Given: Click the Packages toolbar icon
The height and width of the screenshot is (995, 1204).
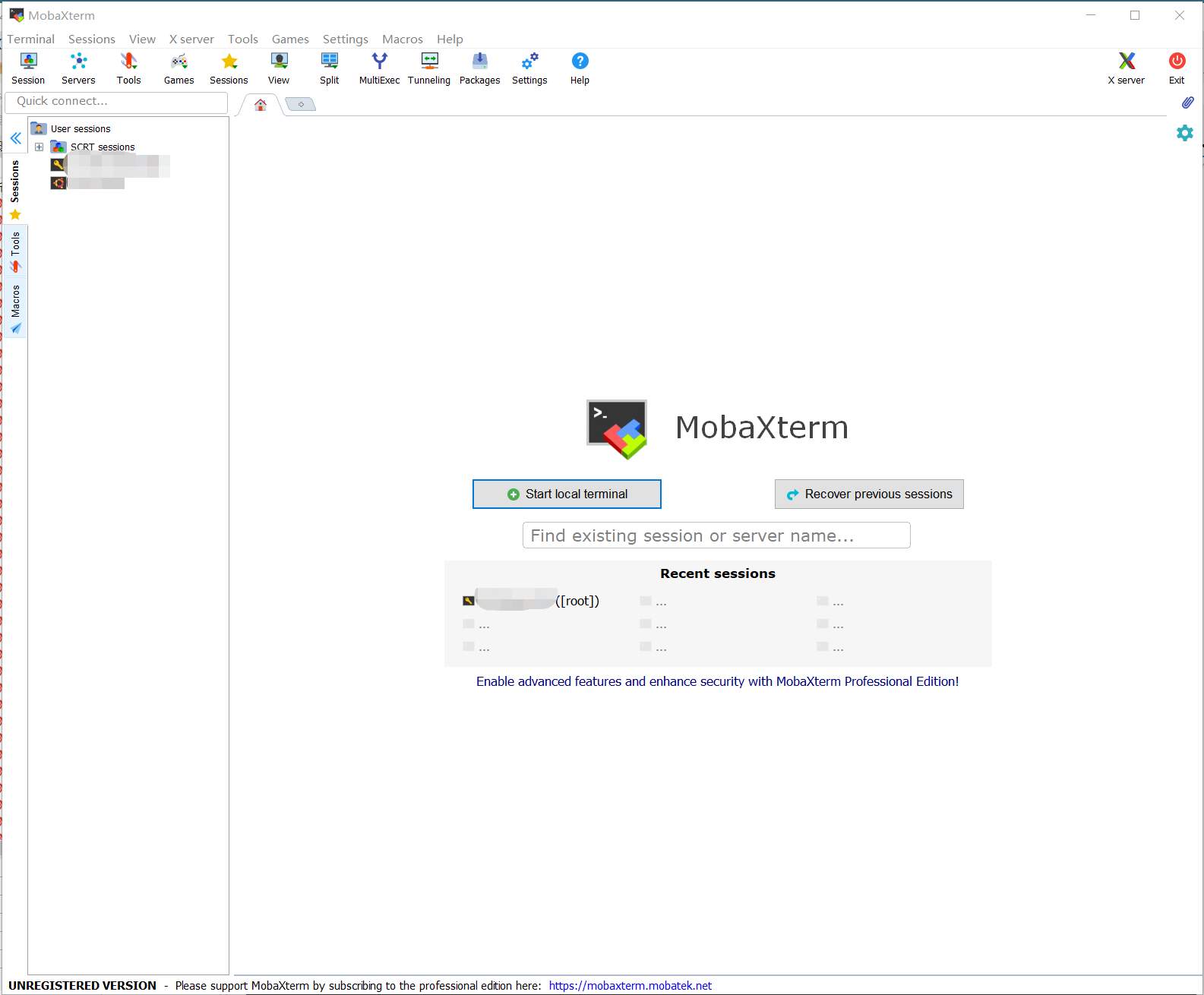Looking at the screenshot, I should click(479, 68).
